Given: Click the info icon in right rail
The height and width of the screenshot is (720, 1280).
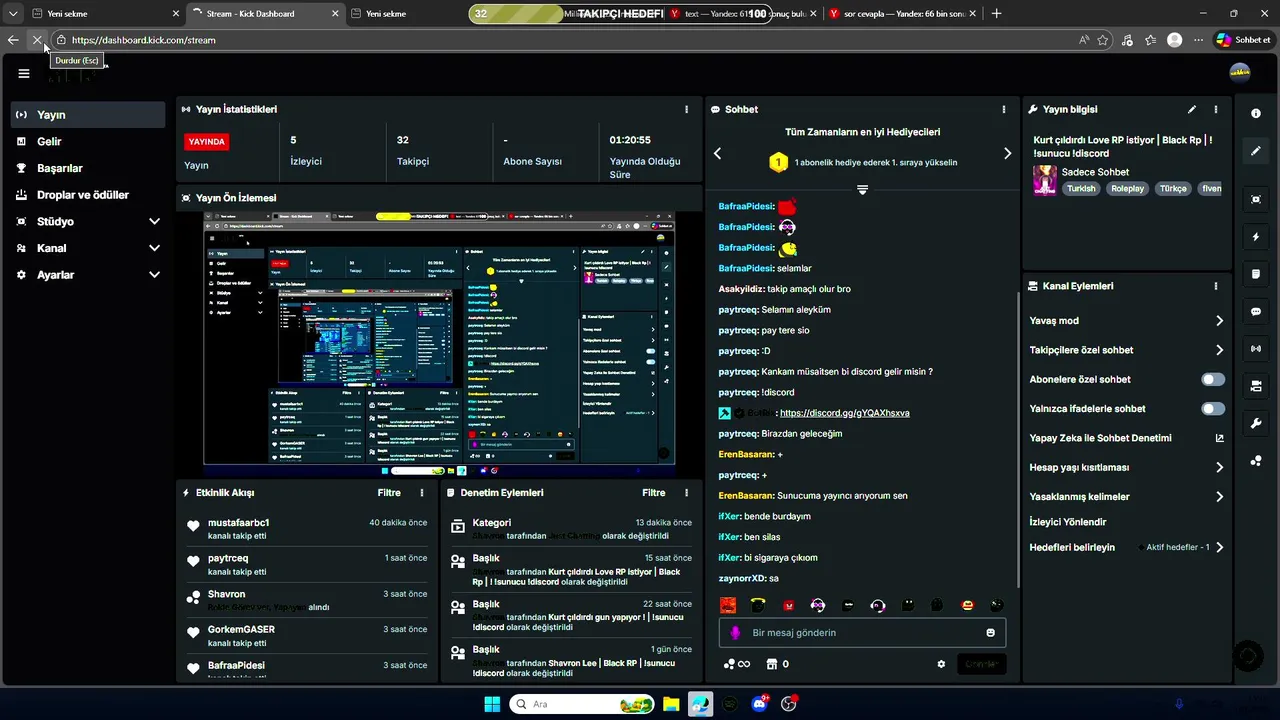Looking at the screenshot, I should (1256, 114).
